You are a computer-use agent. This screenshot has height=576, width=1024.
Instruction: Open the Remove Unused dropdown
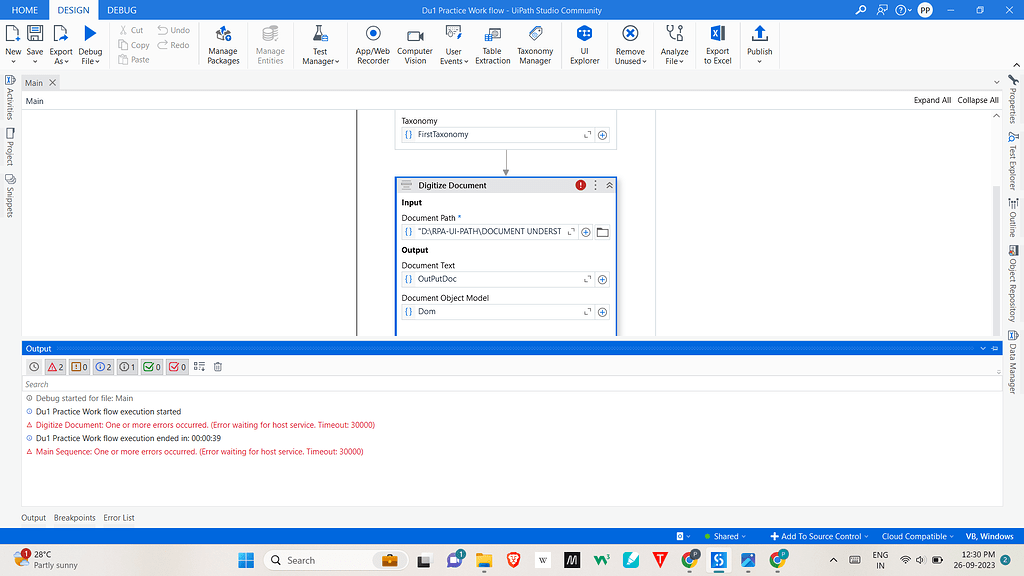pos(630,45)
